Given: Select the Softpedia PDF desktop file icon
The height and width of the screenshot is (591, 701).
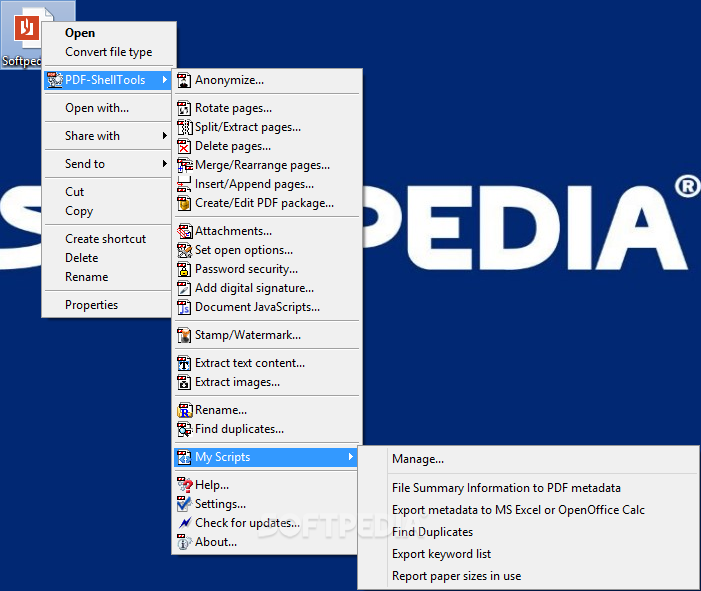Looking at the screenshot, I should (x=27, y=29).
